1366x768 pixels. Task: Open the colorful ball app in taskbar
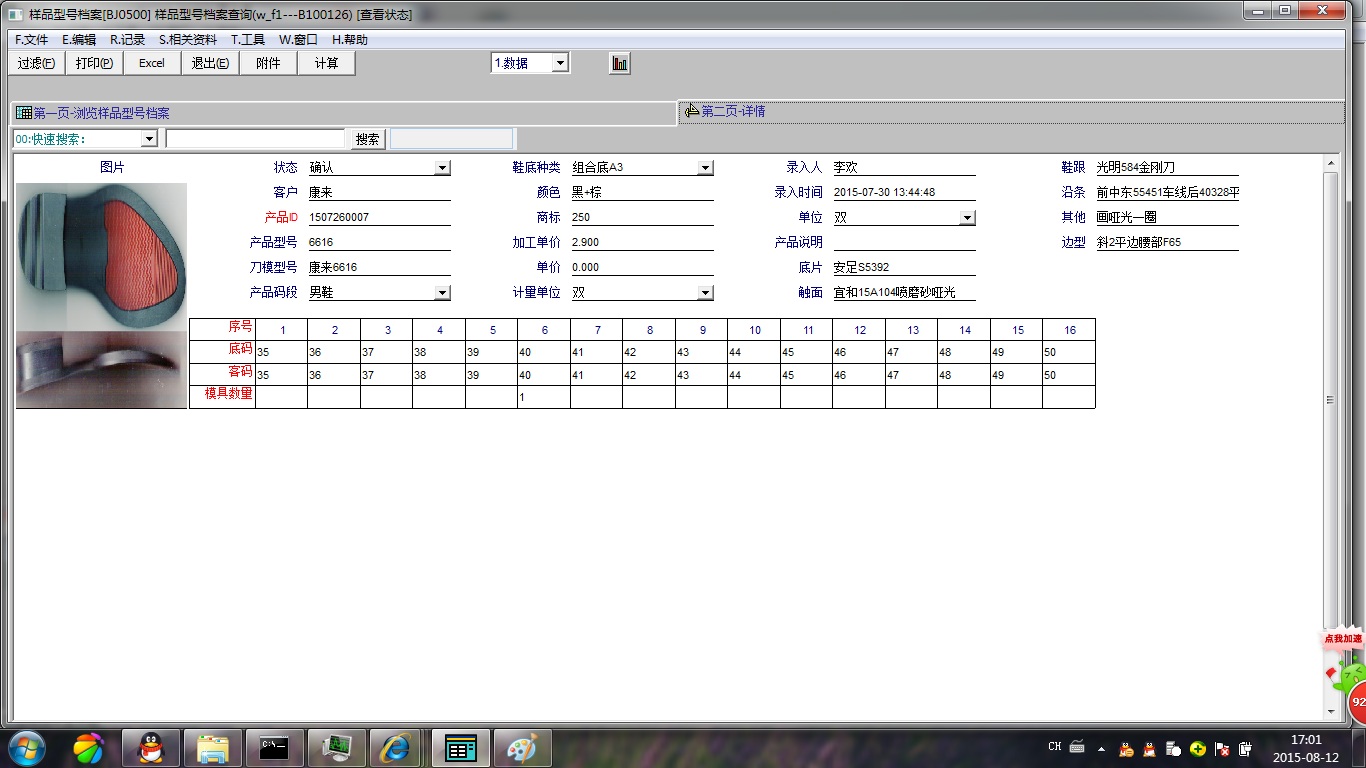(x=88, y=748)
